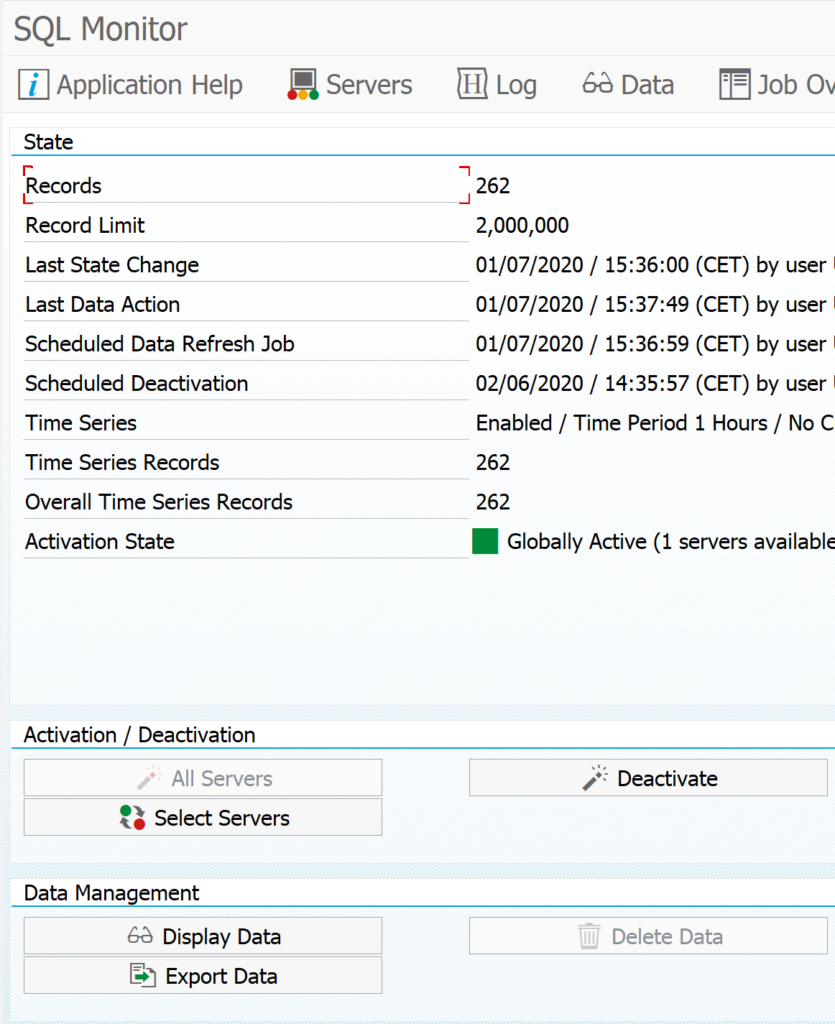Click the Select Servers button

(x=202, y=817)
